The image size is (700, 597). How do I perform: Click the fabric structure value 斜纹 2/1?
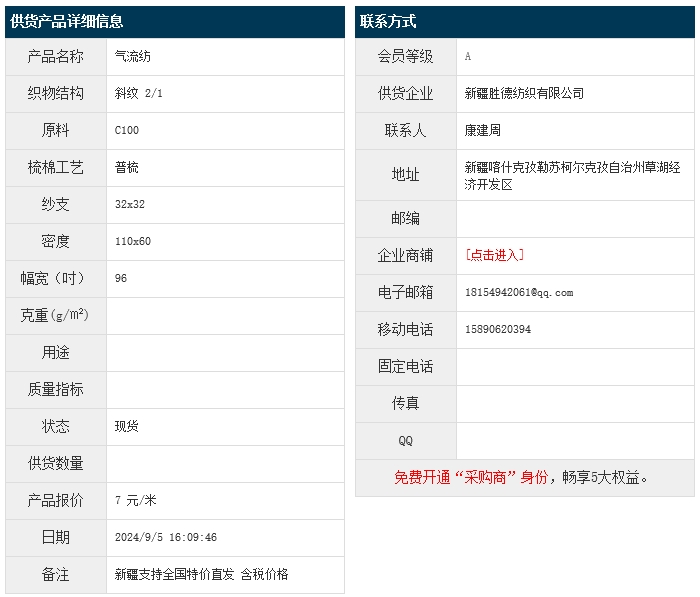(x=139, y=94)
